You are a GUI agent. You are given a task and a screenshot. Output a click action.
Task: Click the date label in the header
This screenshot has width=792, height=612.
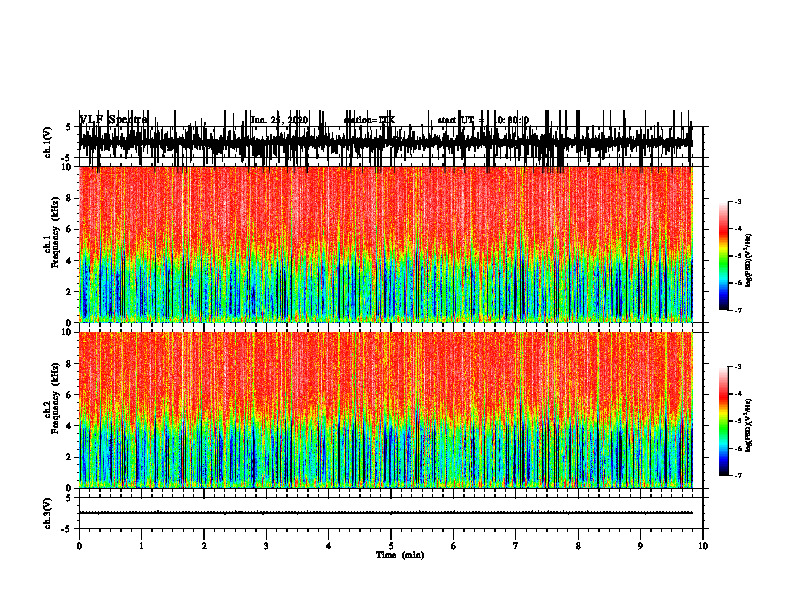(x=279, y=120)
